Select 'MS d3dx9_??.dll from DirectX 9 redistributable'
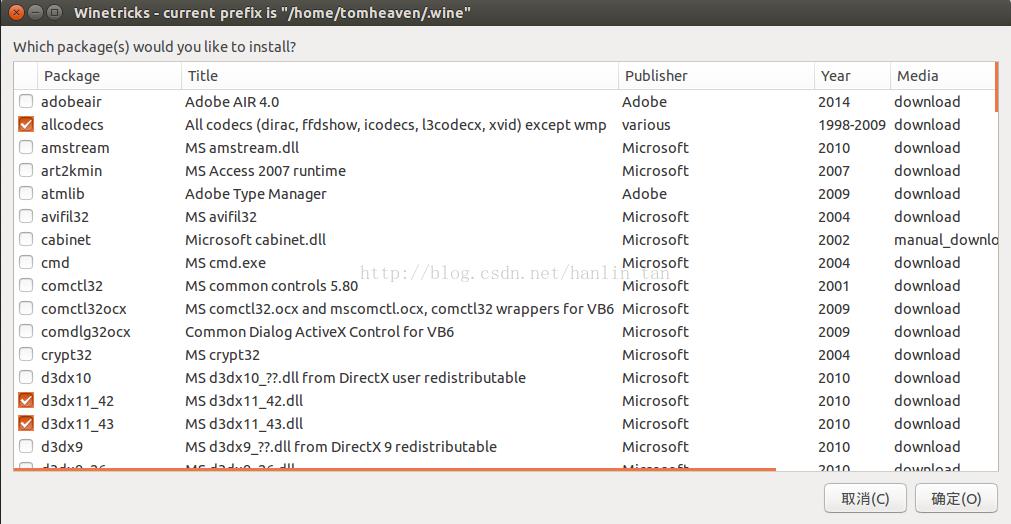This screenshot has width=1011, height=524. click(340, 447)
